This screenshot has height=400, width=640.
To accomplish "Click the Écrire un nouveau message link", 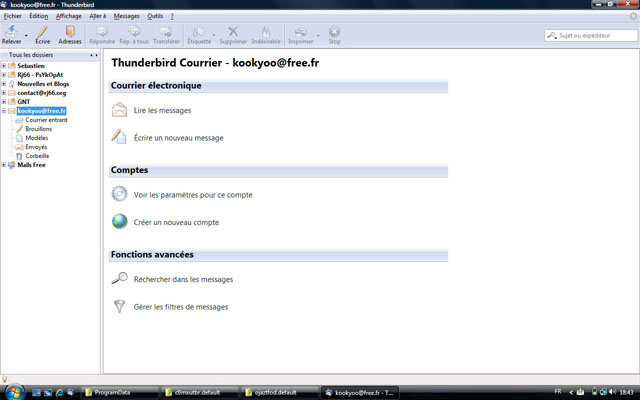I will 178,138.
